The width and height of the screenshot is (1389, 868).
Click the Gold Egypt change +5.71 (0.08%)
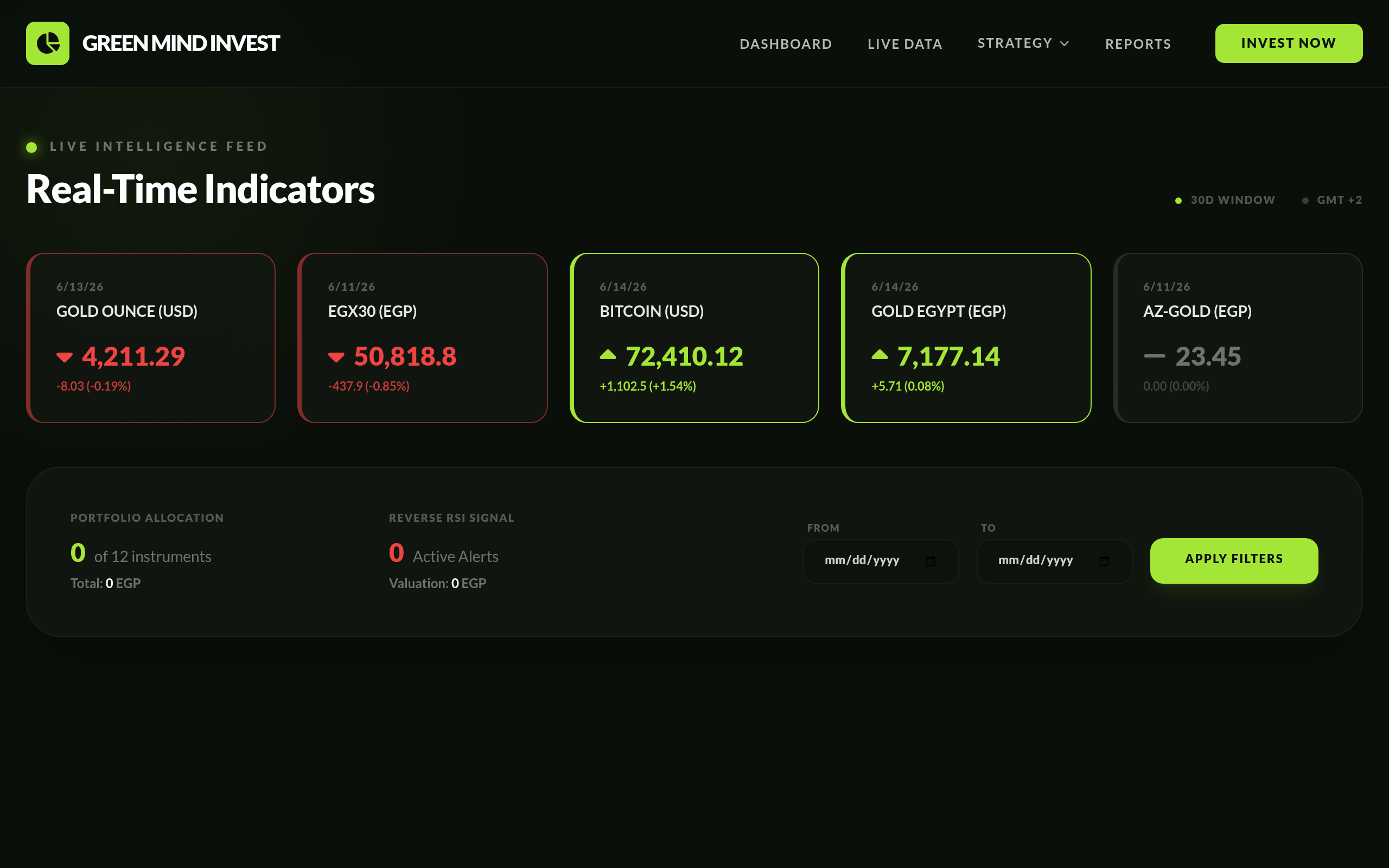(907, 386)
